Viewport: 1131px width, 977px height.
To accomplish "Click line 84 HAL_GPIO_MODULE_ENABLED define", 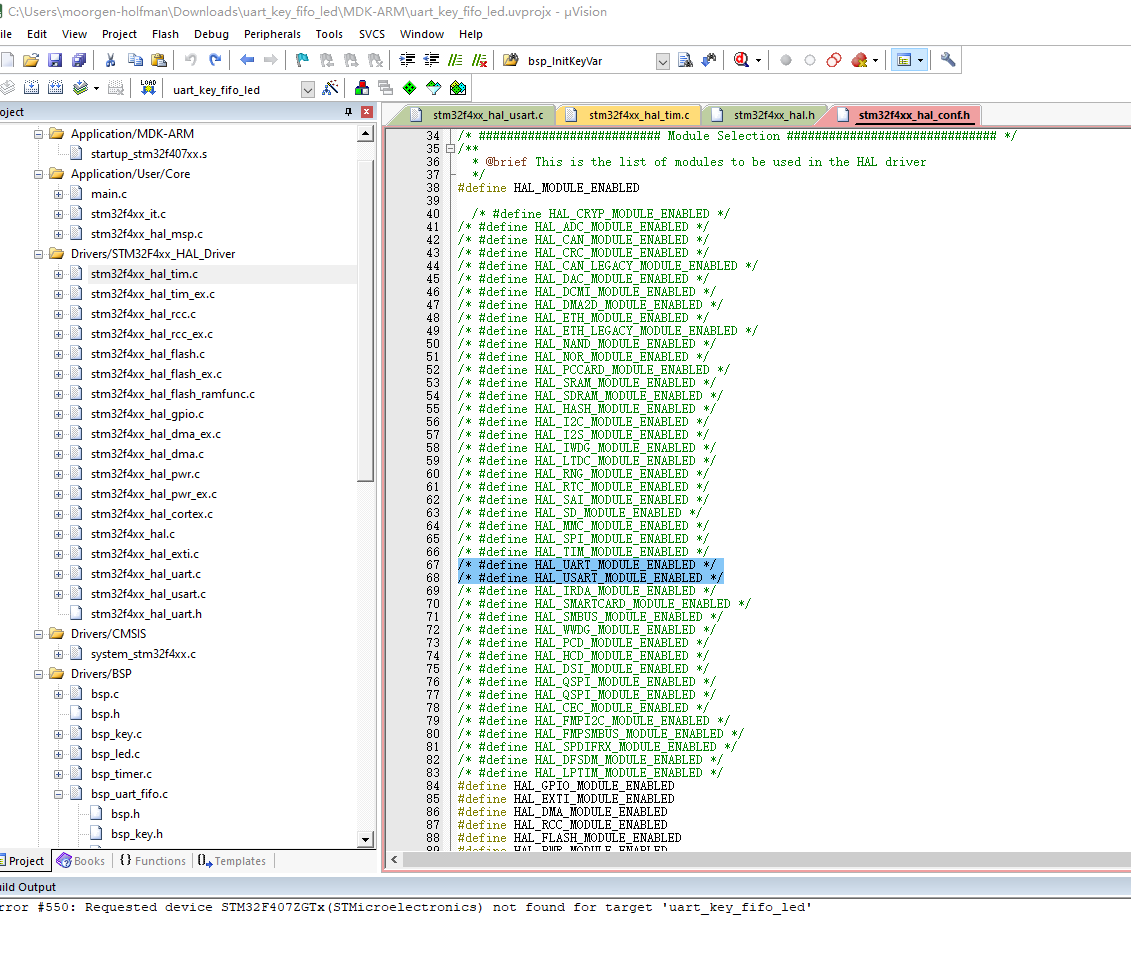I will click(566, 786).
